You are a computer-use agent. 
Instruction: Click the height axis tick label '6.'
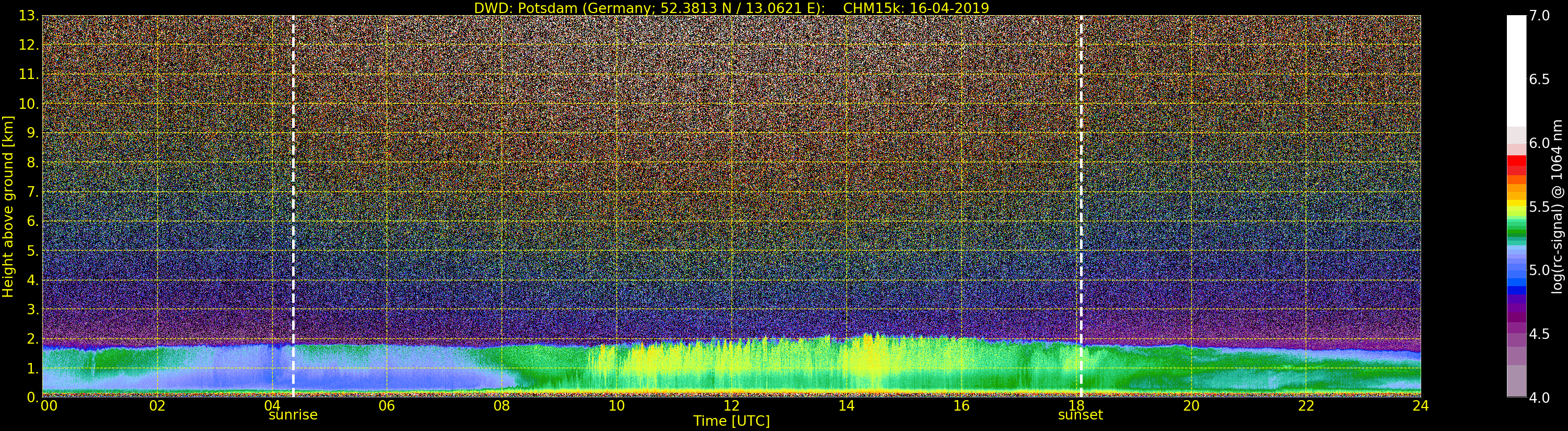point(32,221)
